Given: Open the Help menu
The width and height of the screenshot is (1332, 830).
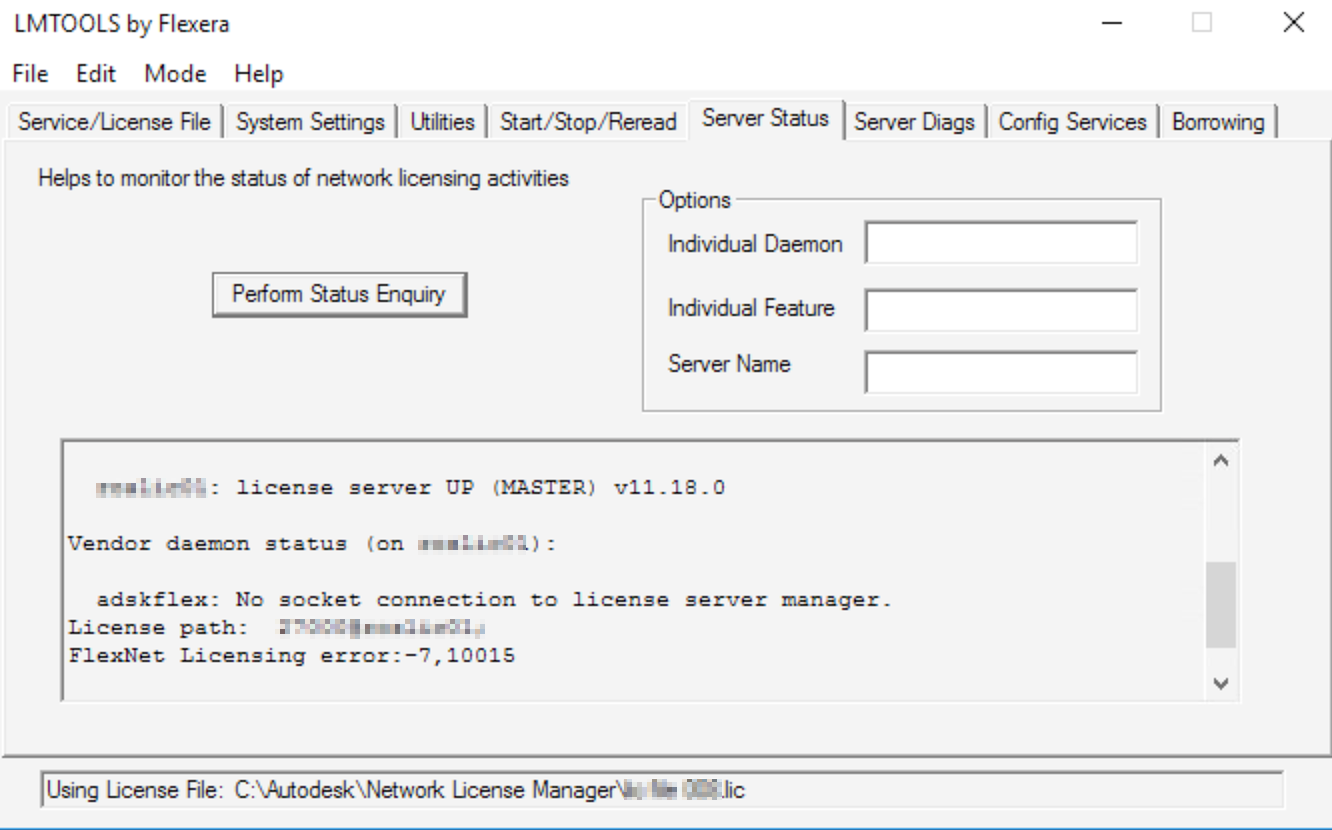Looking at the screenshot, I should 259,74.
